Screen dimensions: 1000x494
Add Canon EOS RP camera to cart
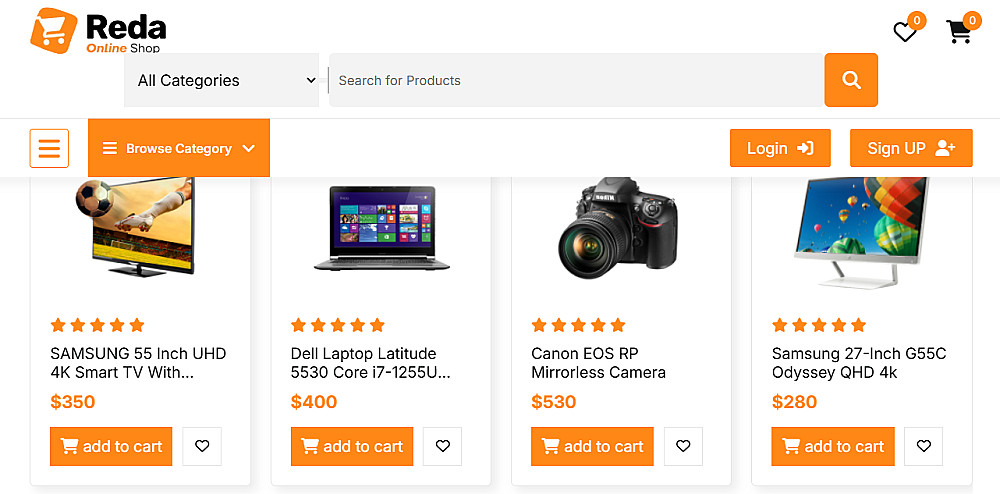tap(592, 446)
